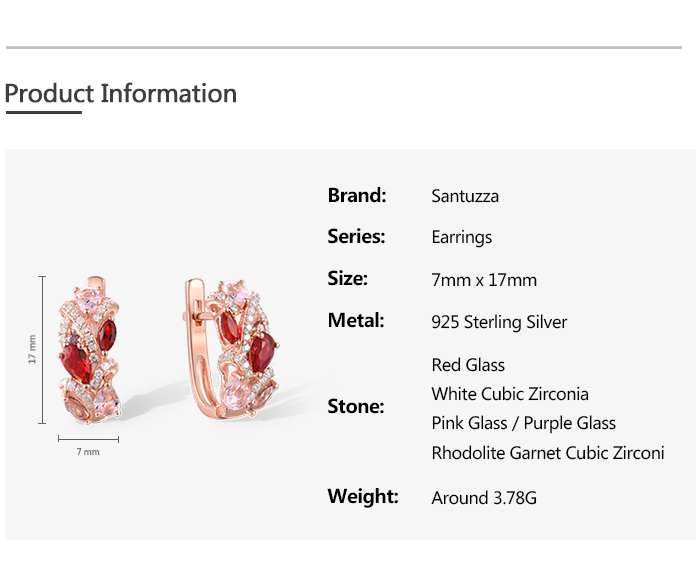The width and height of the screenshot is (700, 588).
Task: Select the Pink Glass / Purple Glass entry
Action: [523, 423]
